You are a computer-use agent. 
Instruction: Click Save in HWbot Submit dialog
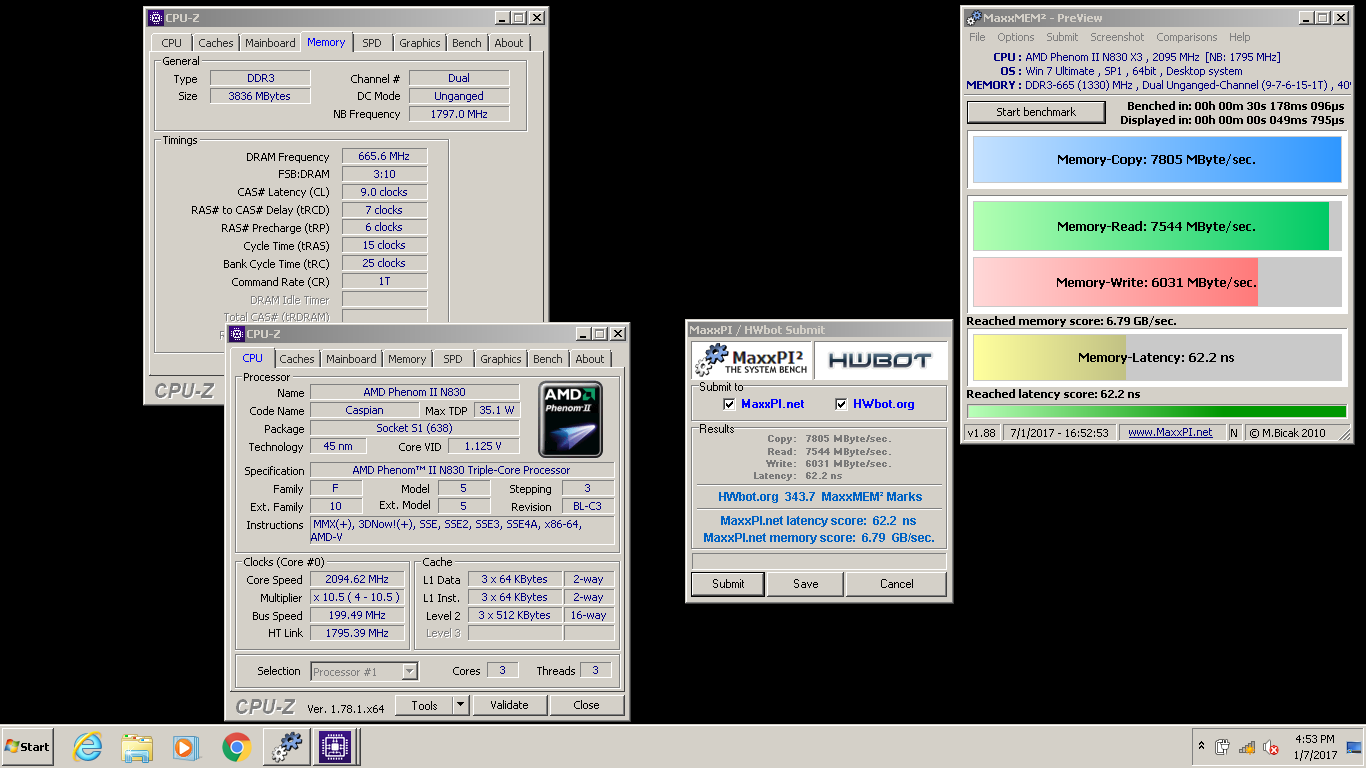tap(806, 584)
